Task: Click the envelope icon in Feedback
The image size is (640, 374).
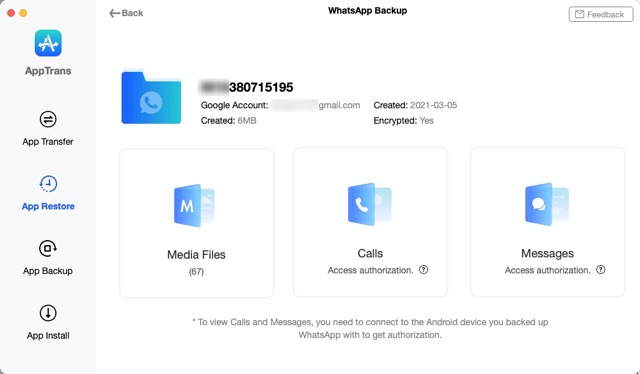Action: tap(579, 14)
